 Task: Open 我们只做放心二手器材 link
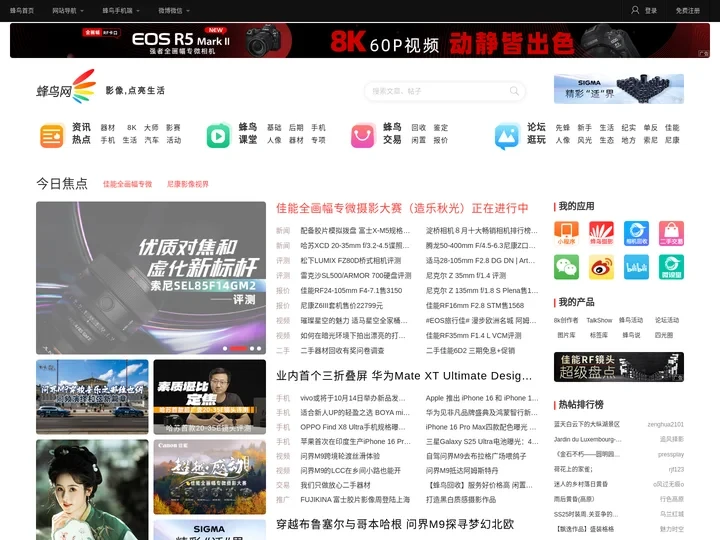335,485
